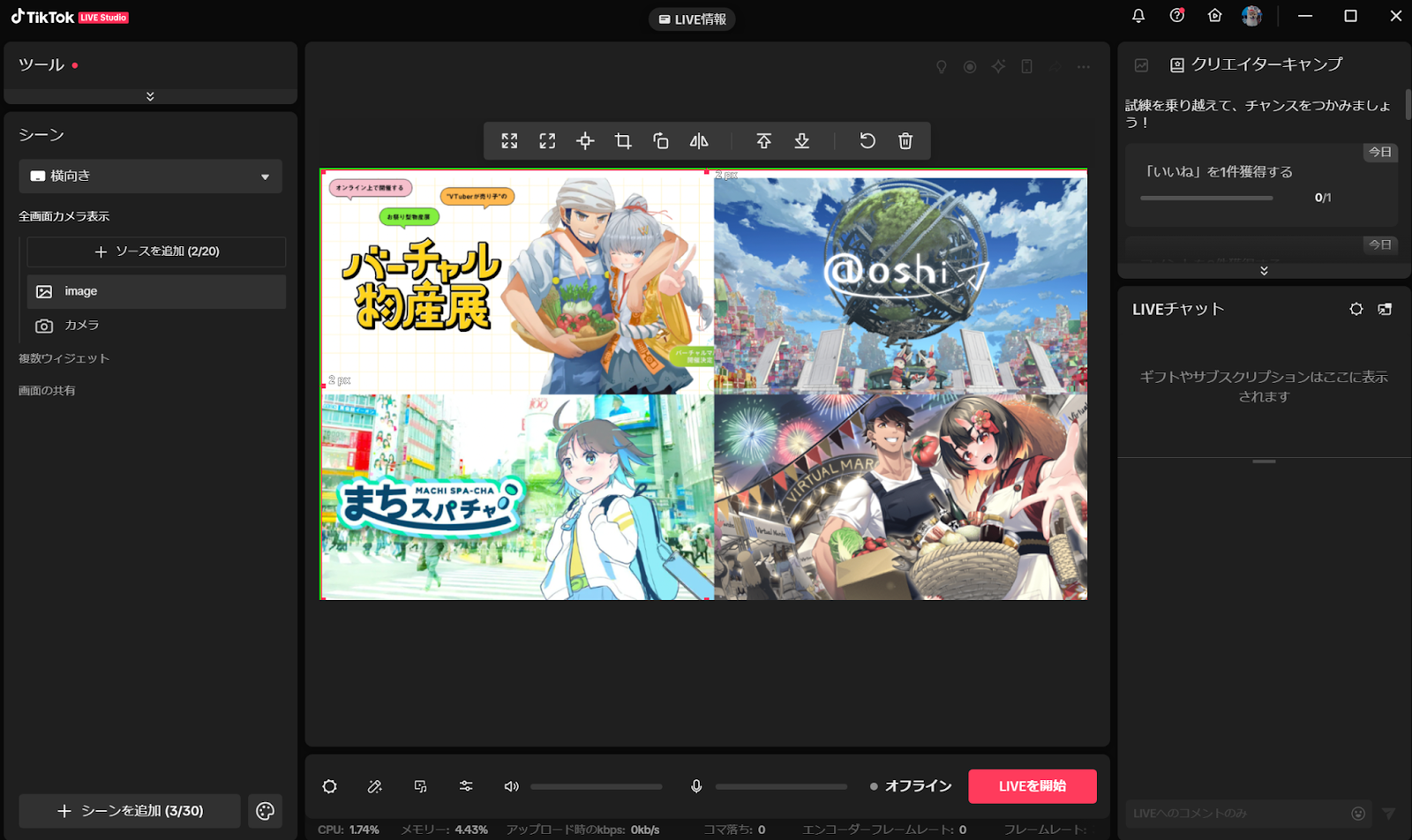Select the カメラ source
Image resolution: width=1412 pixels, height=840 pixels.
click(156, 326)
